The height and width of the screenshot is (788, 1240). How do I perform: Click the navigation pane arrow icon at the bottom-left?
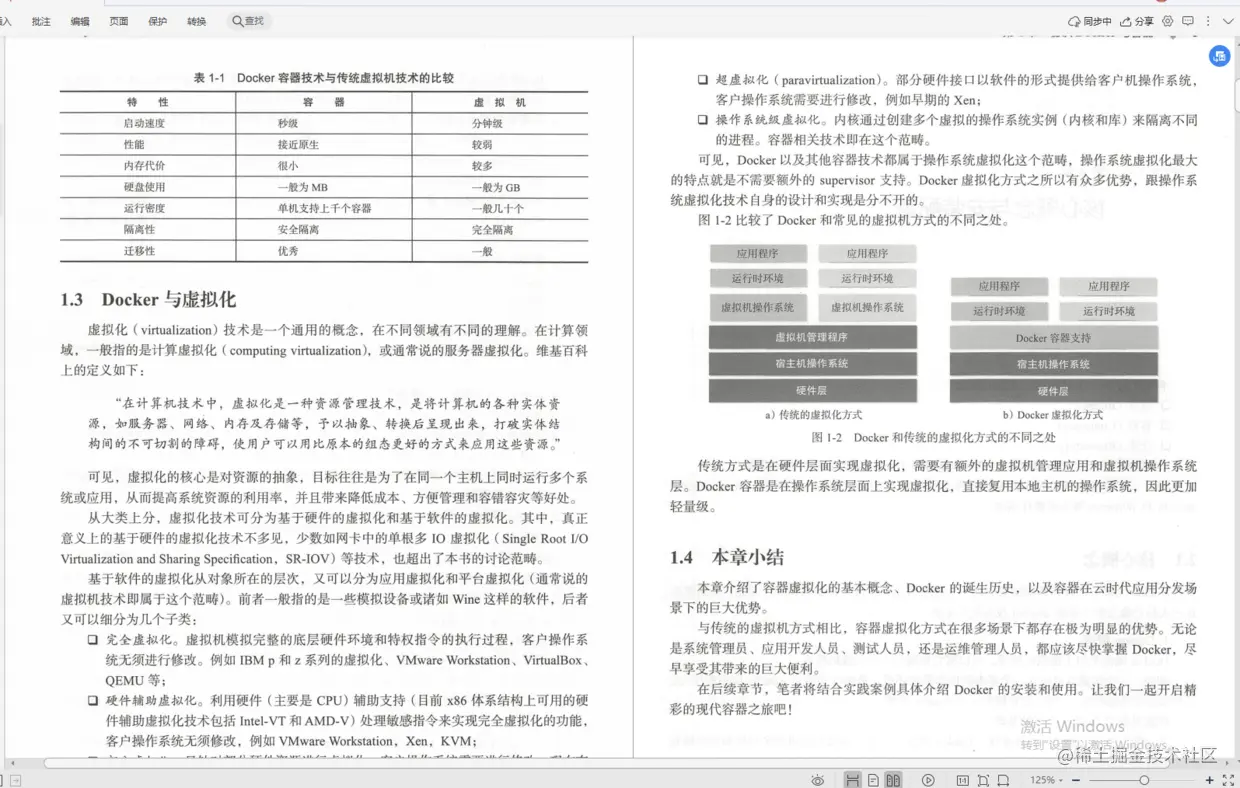point(14,780)
